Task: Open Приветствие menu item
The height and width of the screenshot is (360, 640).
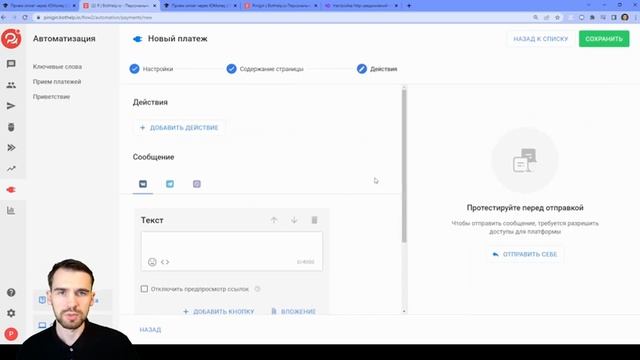Action: [51, 97]
